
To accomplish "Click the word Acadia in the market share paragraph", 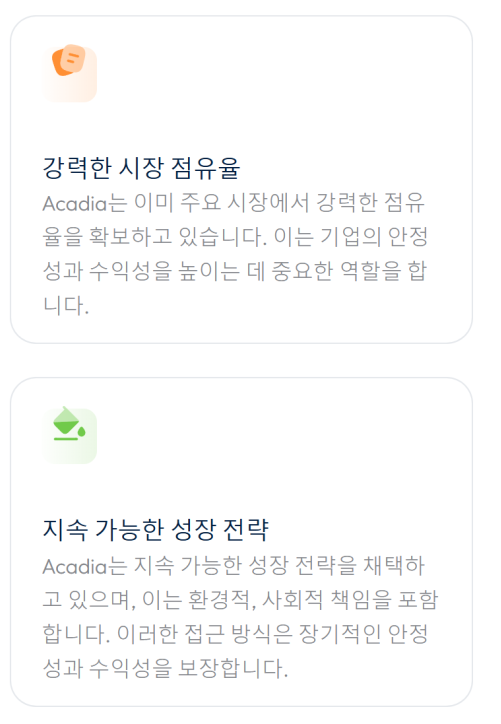I will (74, 203).
